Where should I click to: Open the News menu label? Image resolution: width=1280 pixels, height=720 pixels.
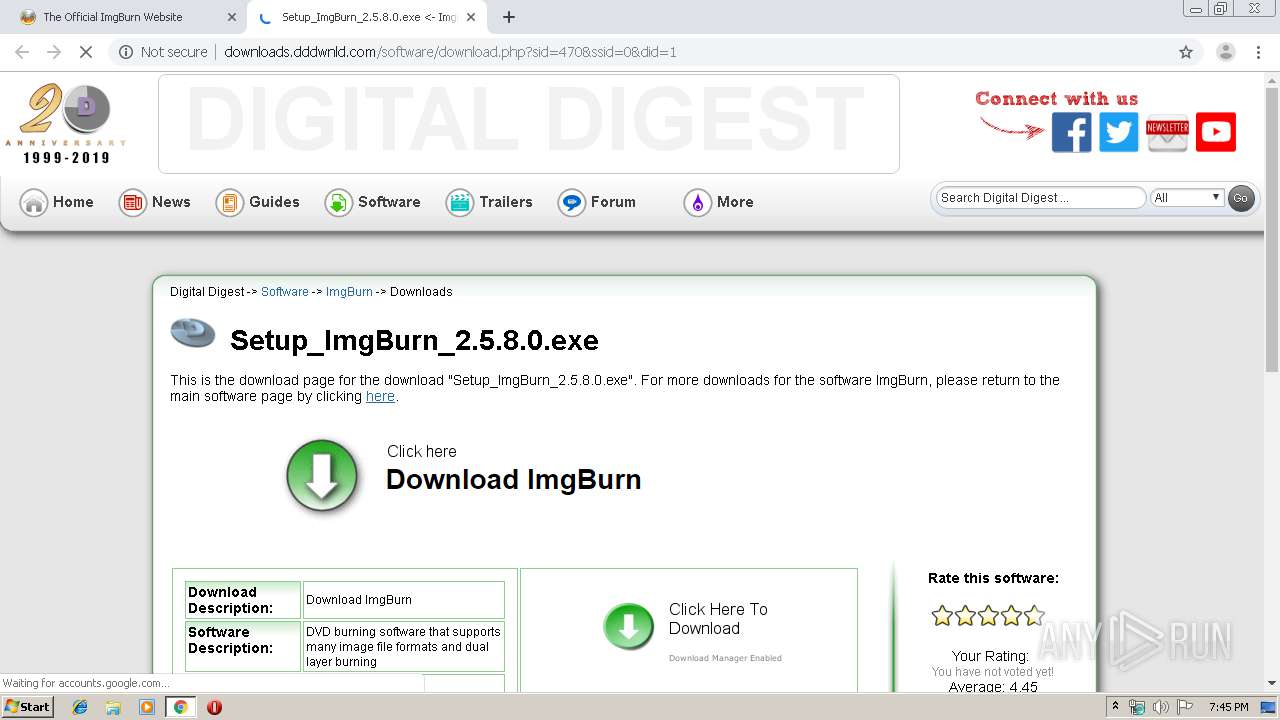click(171, 202)
